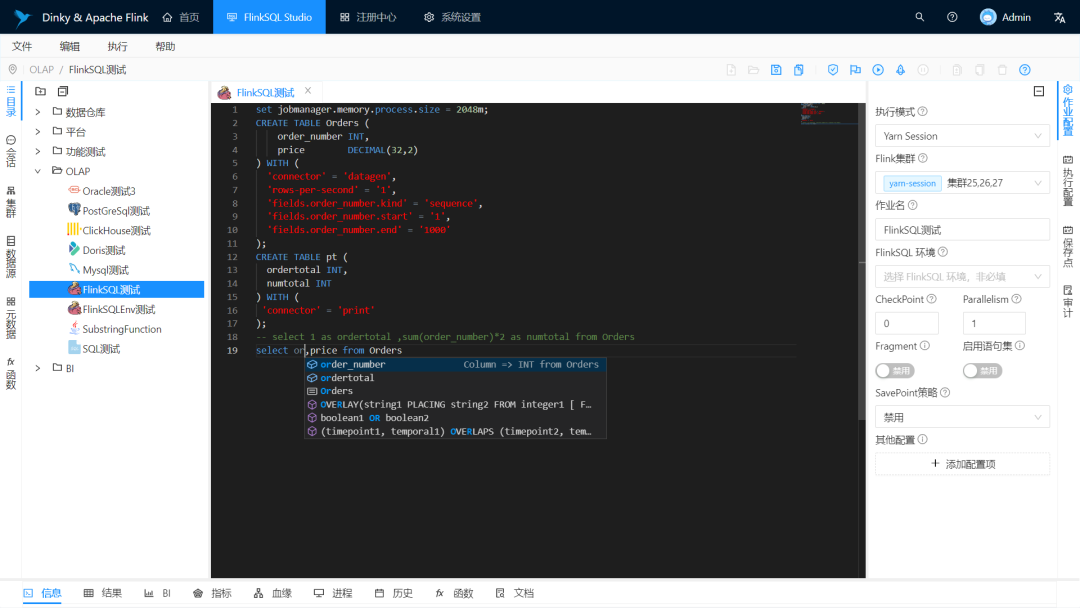The image size is (1080, 608).
Task: Click the copy-to-clipboard toolbar icon
Action: [x=798, y=70]
